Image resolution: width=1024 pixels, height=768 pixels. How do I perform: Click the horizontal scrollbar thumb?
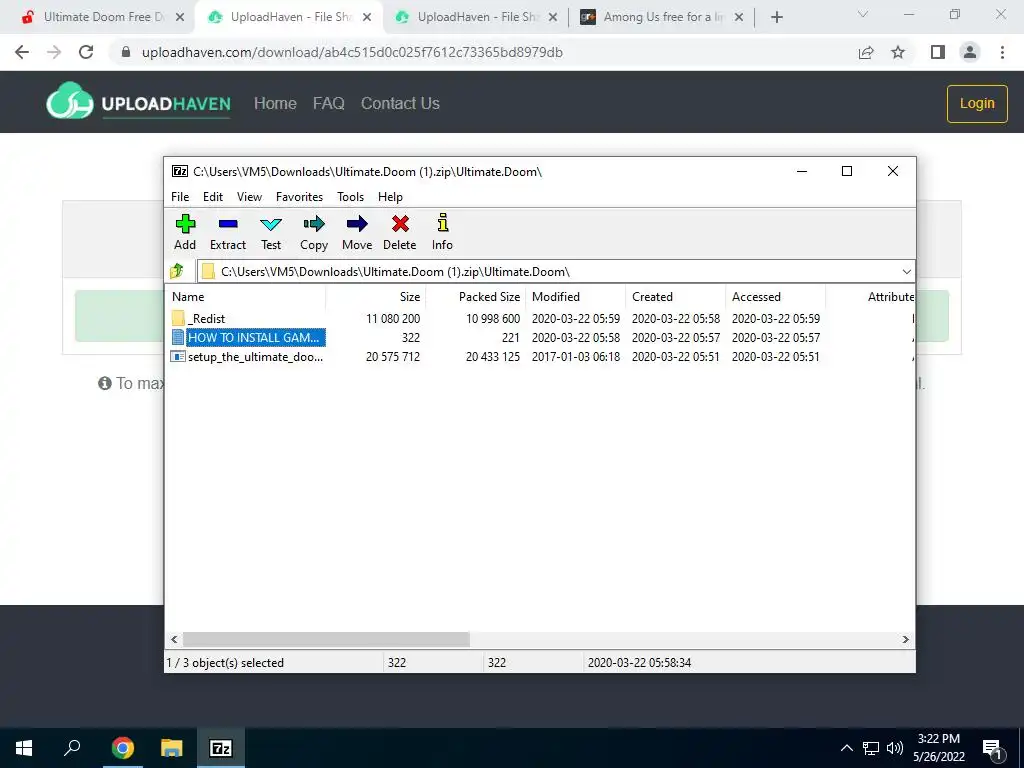click(x=326, y=639)
